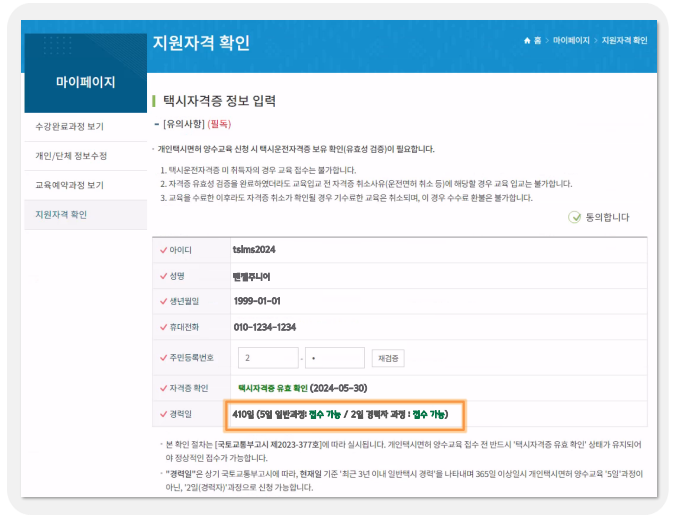Click the 주민등록번호 row label

pos(192,358)
